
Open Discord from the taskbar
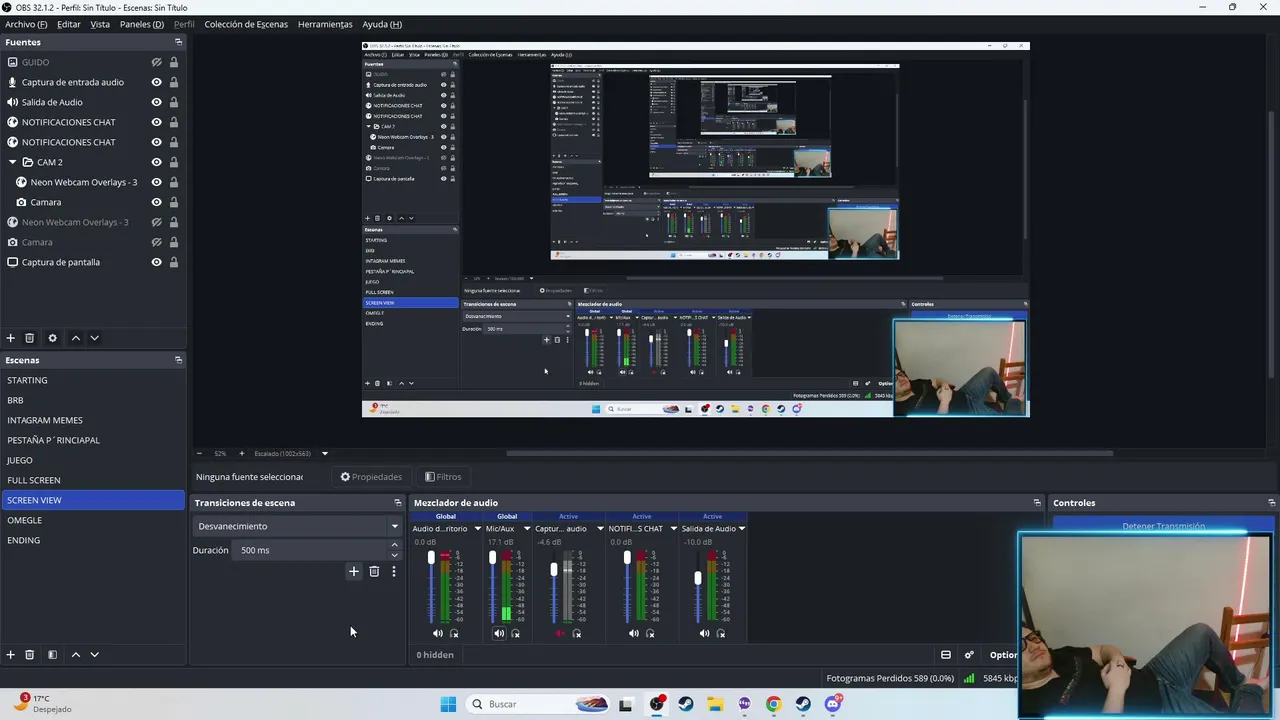tap(833, 704)
